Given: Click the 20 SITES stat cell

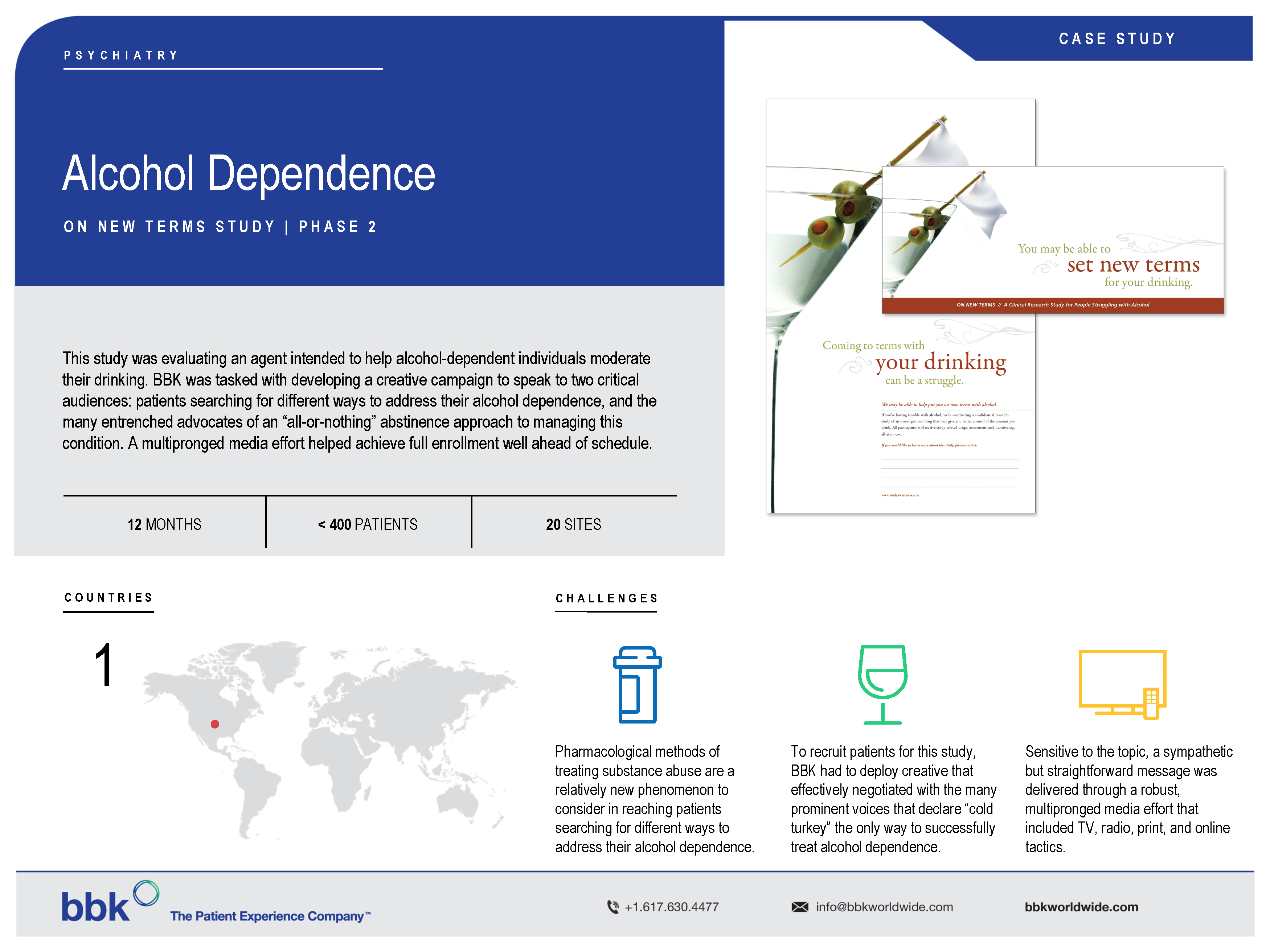Looking at the screenshot, I should (573, 524).
